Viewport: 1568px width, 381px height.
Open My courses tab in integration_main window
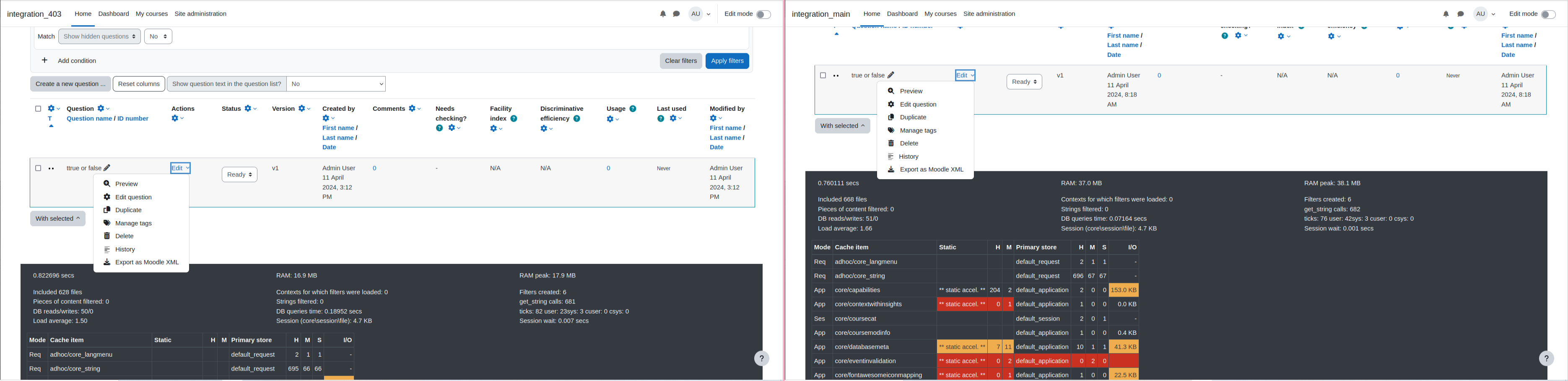coord(940,13)
